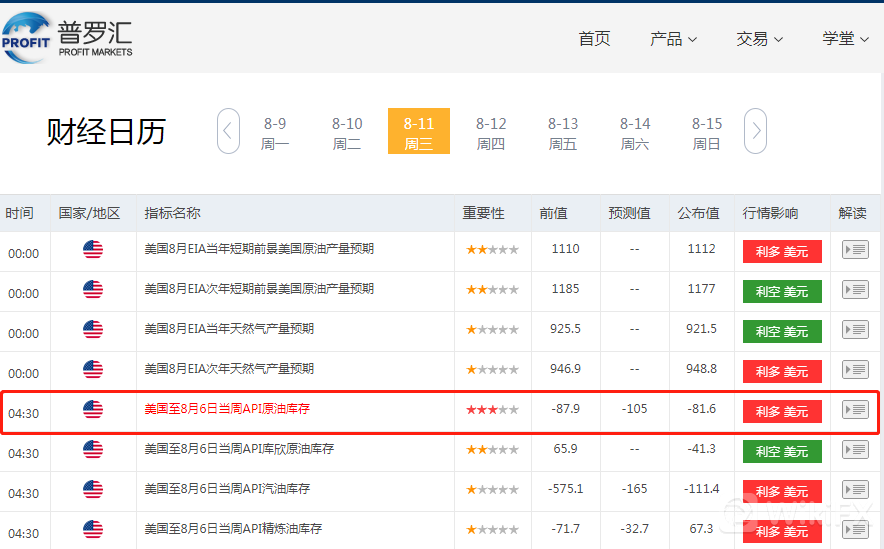
Task: Expand the 交易 dropdown menu
Action: click(x=759, y=39)
